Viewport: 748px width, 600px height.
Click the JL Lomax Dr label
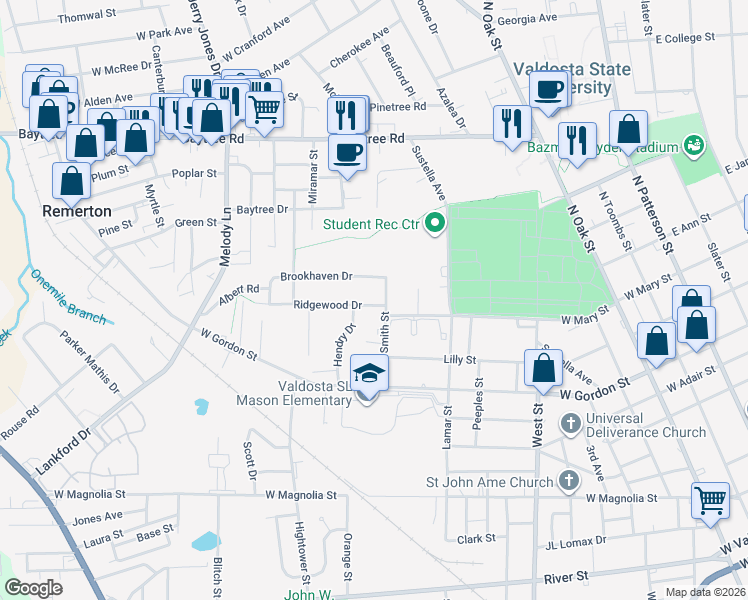[x=576, y=543]
